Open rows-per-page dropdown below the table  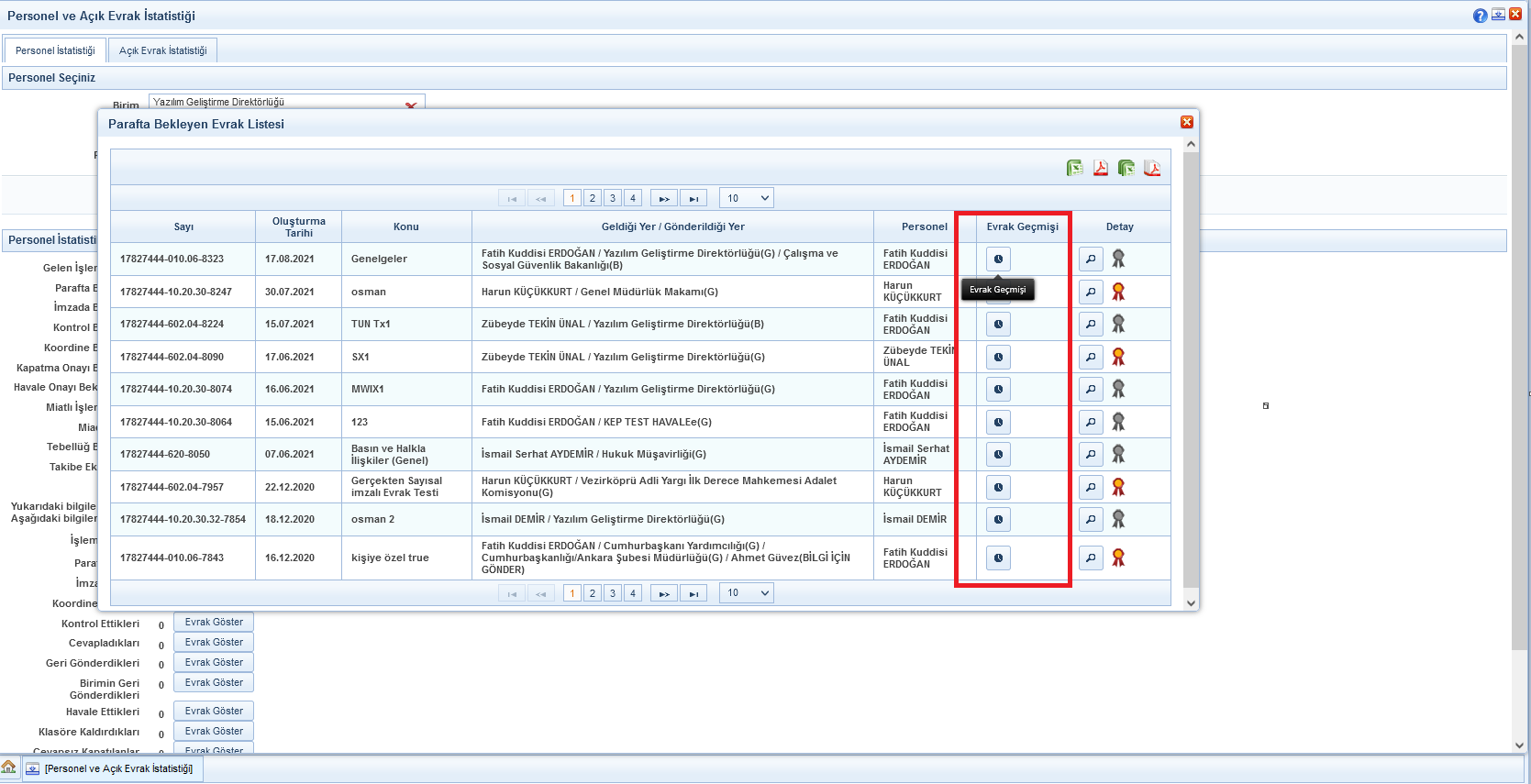pyautogui.click(x=747, y=593)
